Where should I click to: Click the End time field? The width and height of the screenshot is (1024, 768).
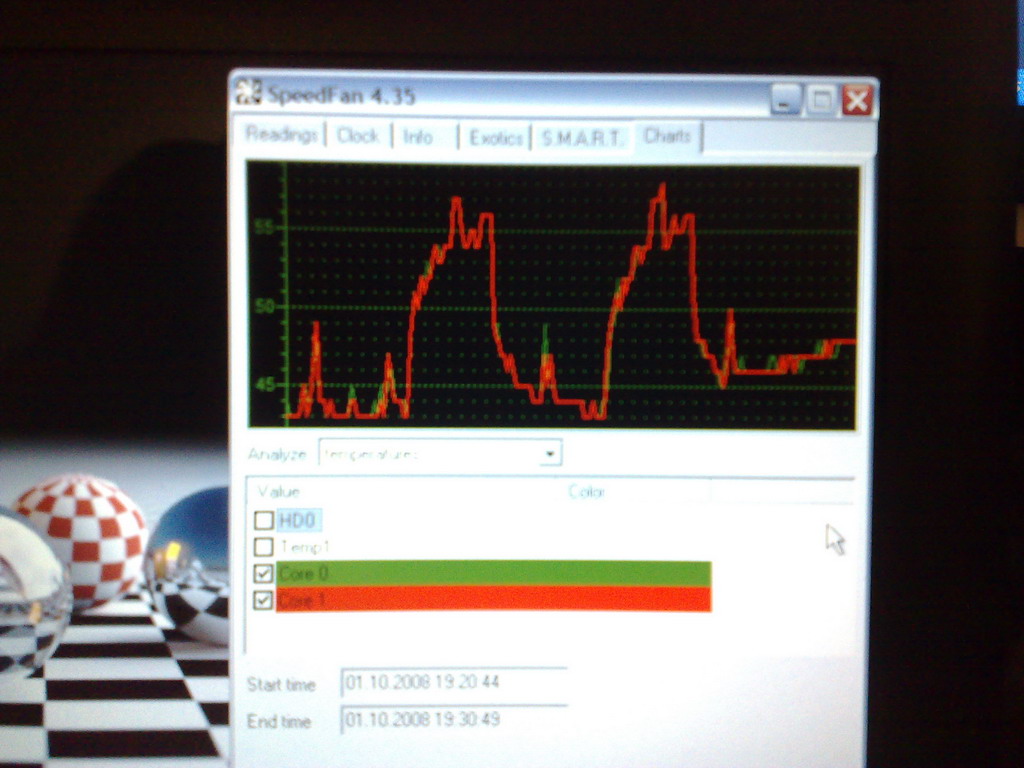(454, 720)
